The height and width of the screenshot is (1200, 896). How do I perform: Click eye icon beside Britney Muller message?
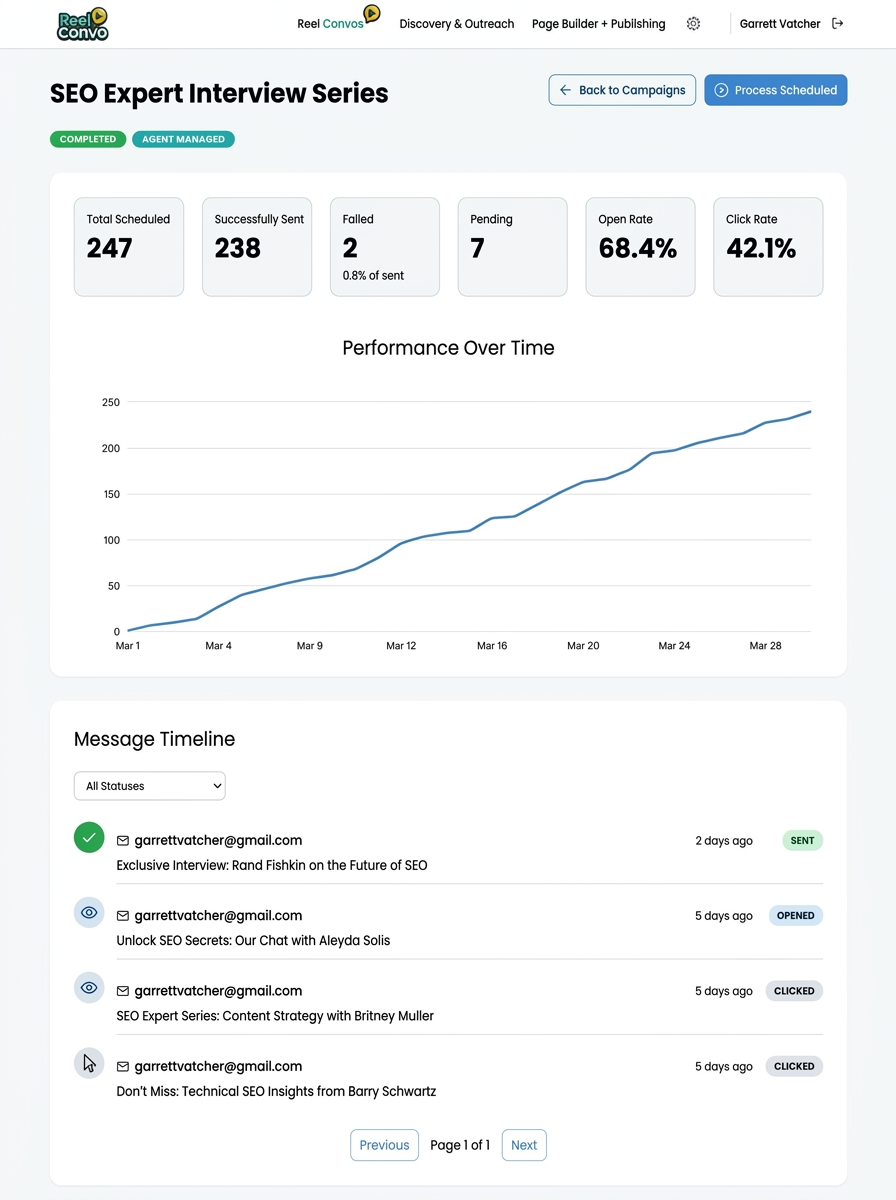[x=89, y=988]
